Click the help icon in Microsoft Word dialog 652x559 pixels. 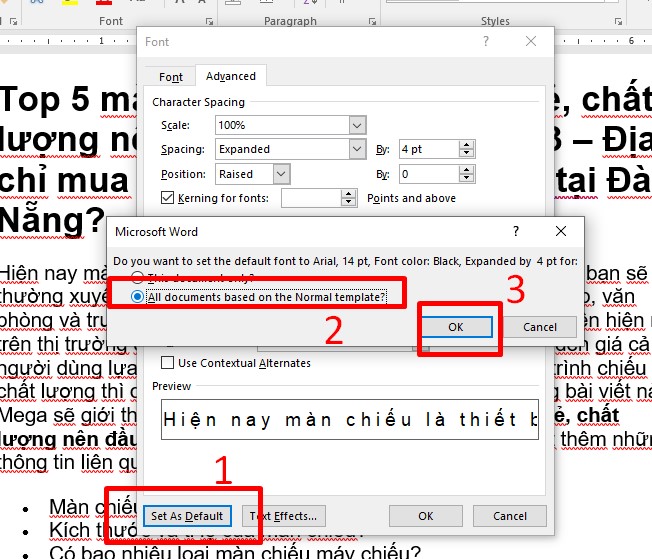tap(516, 231)
